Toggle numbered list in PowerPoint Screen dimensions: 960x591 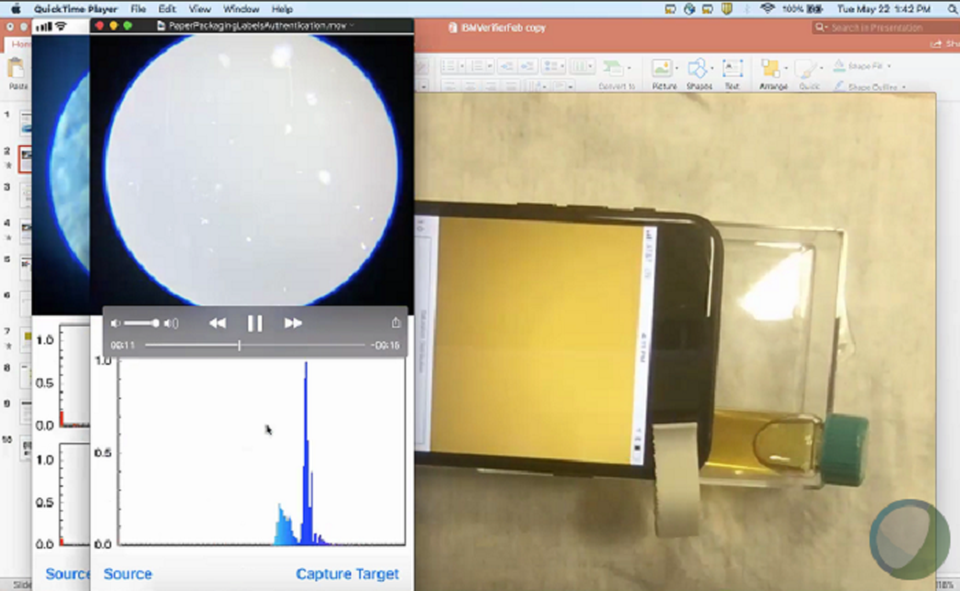pos(478,66)
